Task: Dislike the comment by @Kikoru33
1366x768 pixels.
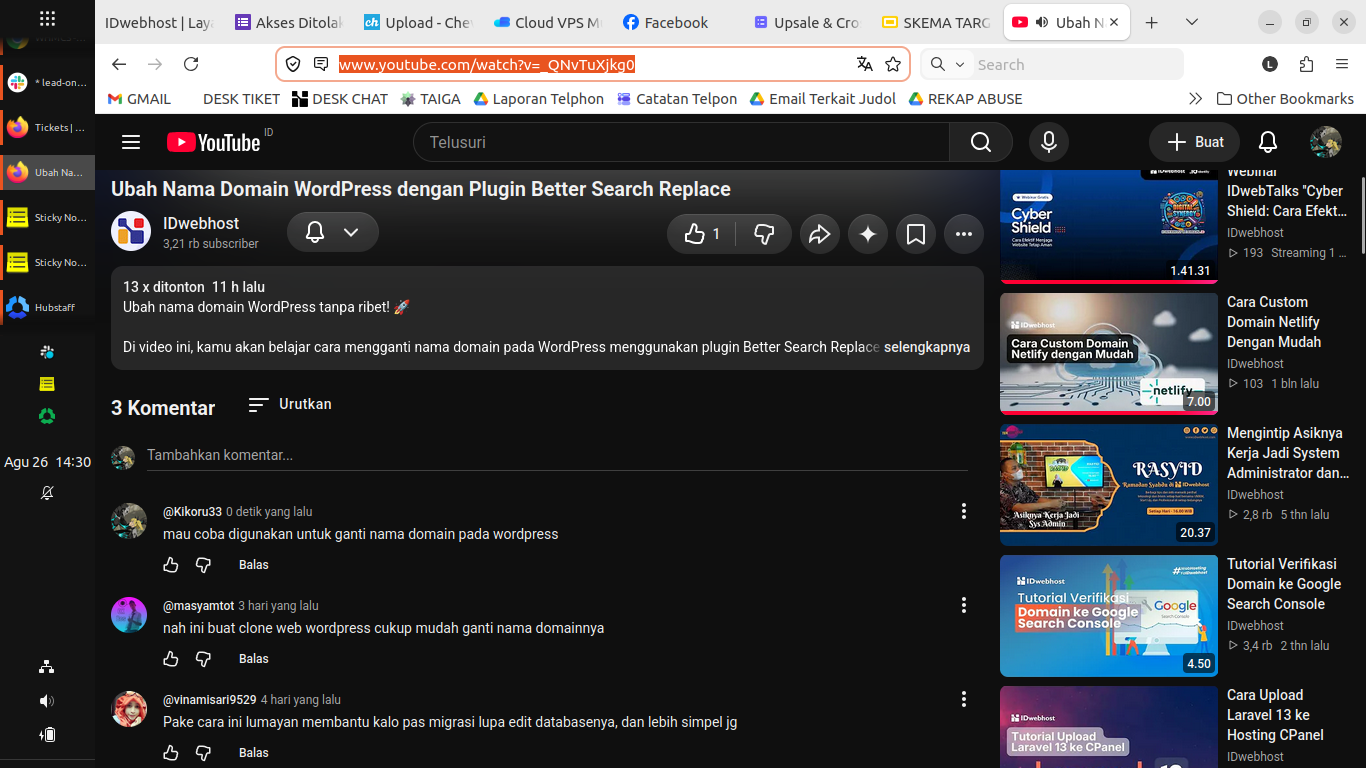Action: pyautogui.click(x=203, y=565)
